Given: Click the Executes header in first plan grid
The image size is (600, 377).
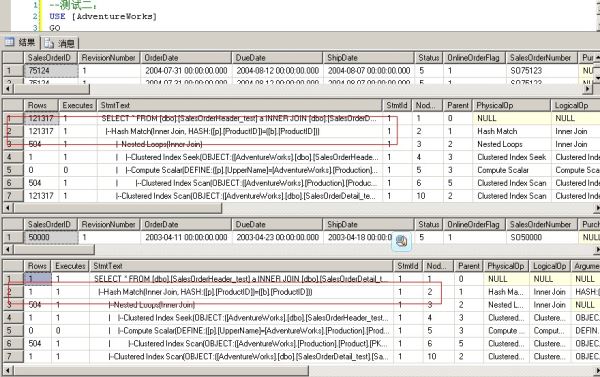Looking at the screenshot, I should (x=78, y=105).
